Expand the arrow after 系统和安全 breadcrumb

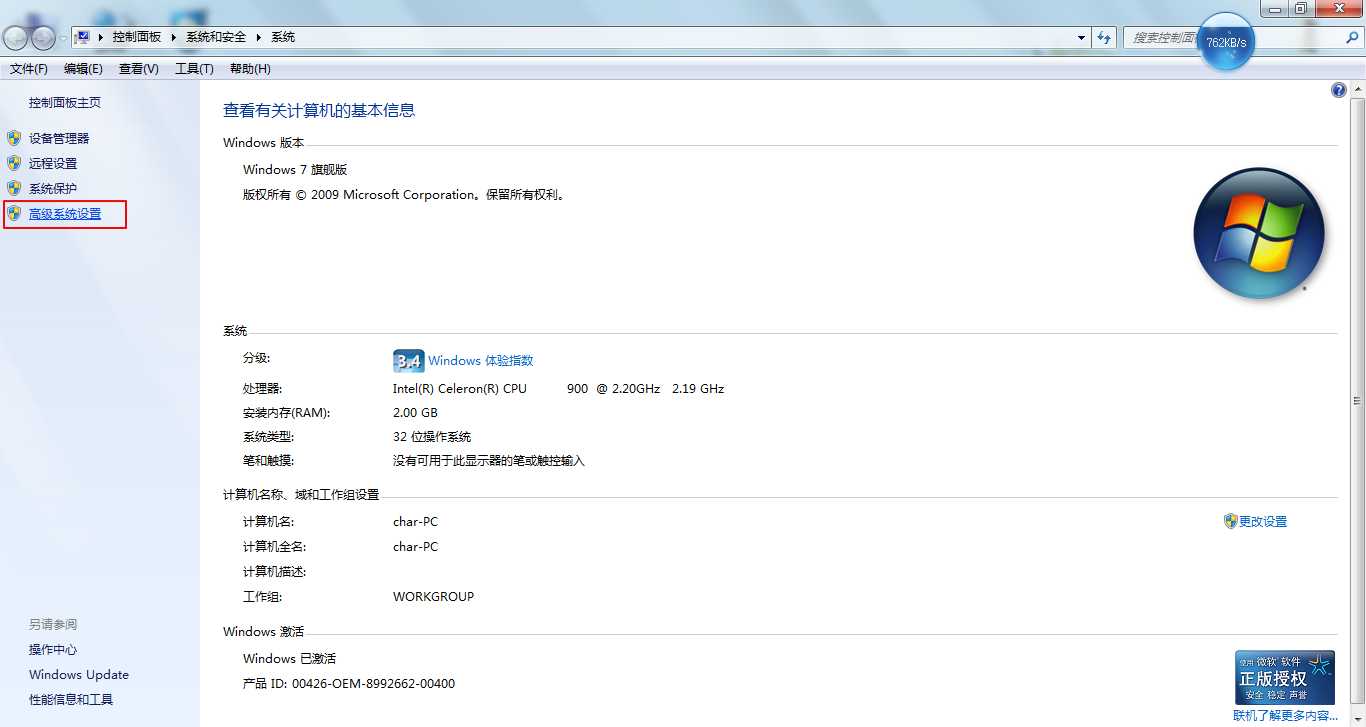(259, 37)
